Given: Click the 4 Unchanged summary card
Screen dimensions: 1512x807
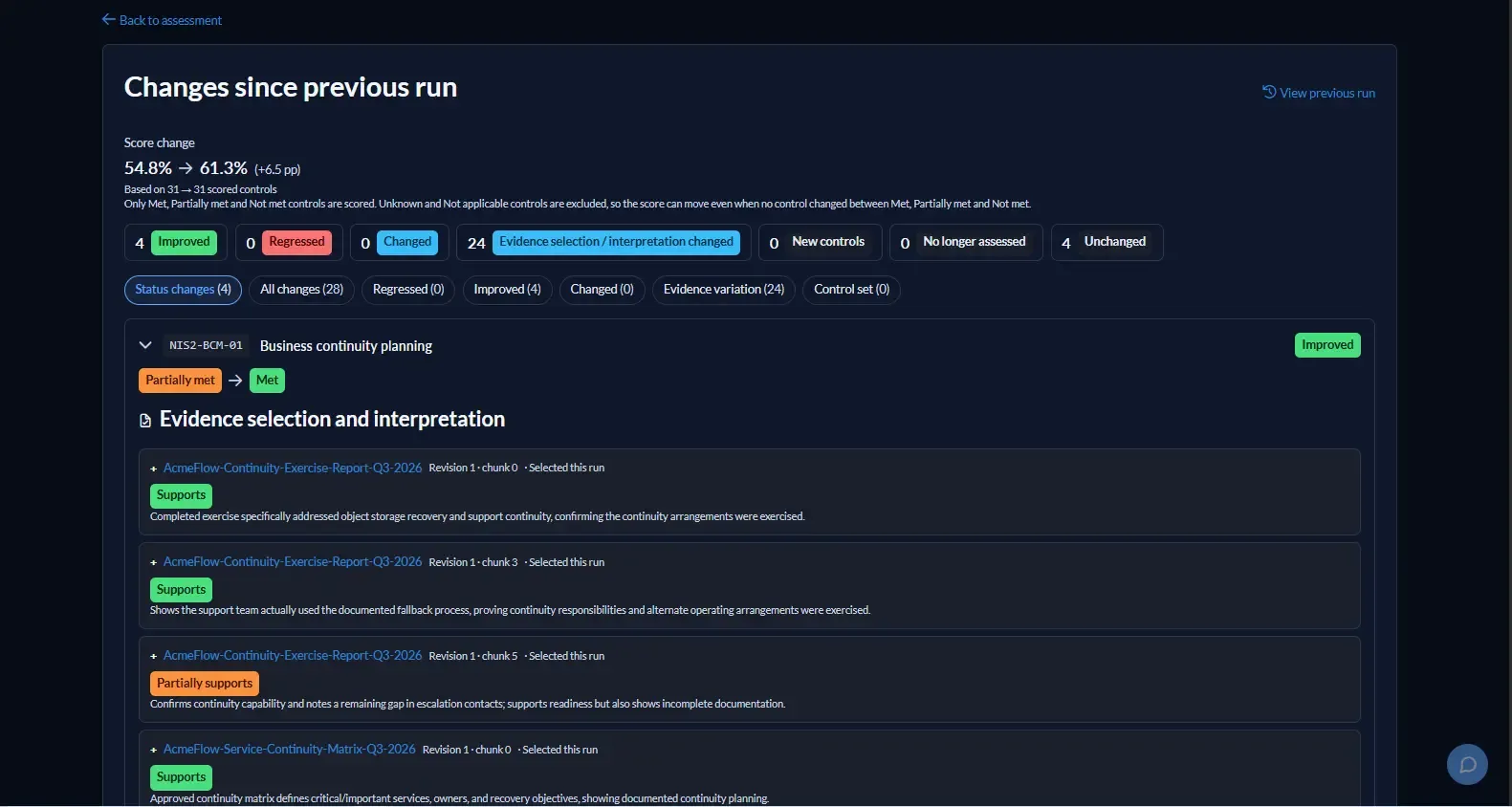Looking at the screenshot, I should pos(1107,242).
